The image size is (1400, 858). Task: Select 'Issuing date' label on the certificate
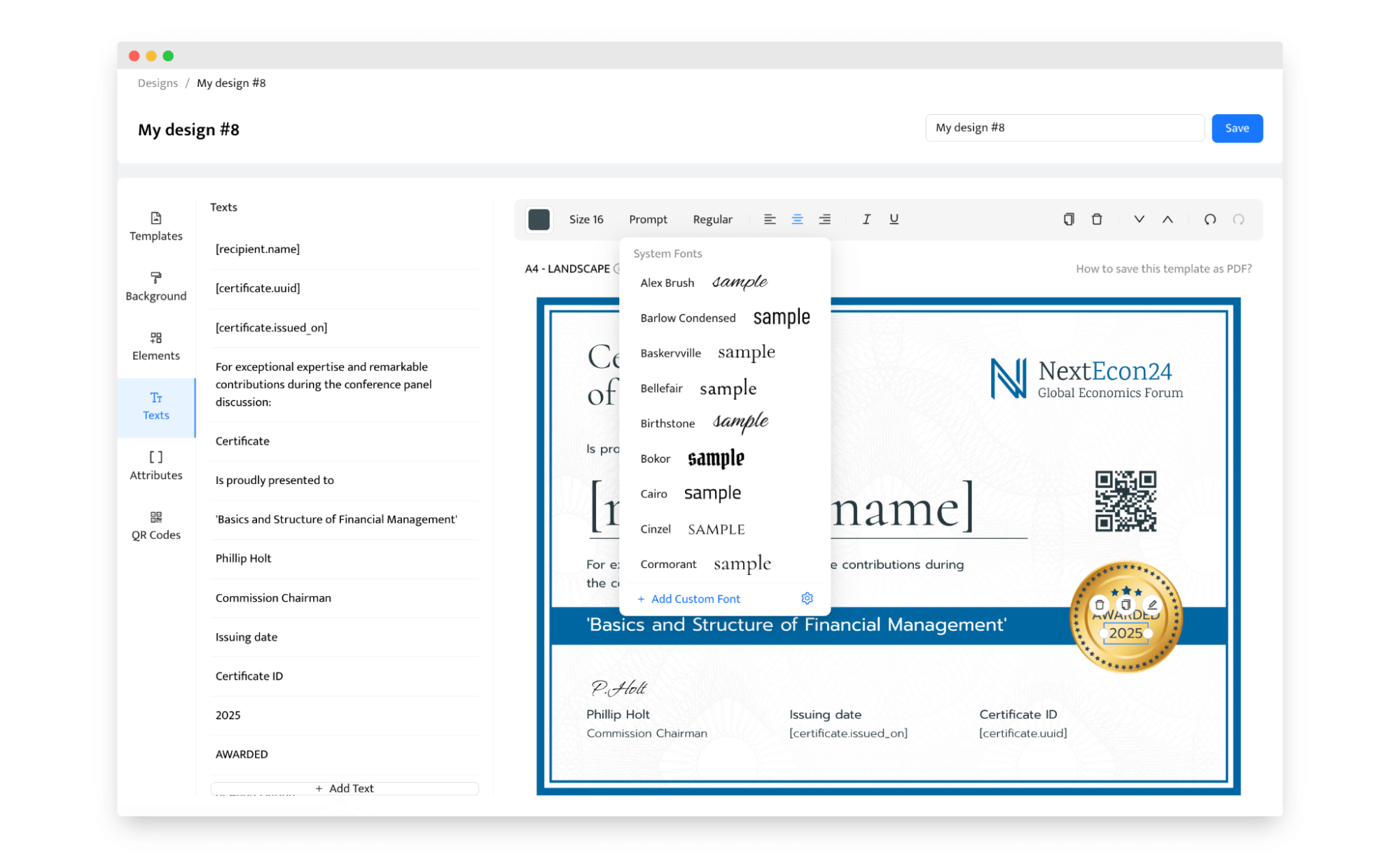tap(825, 714)
